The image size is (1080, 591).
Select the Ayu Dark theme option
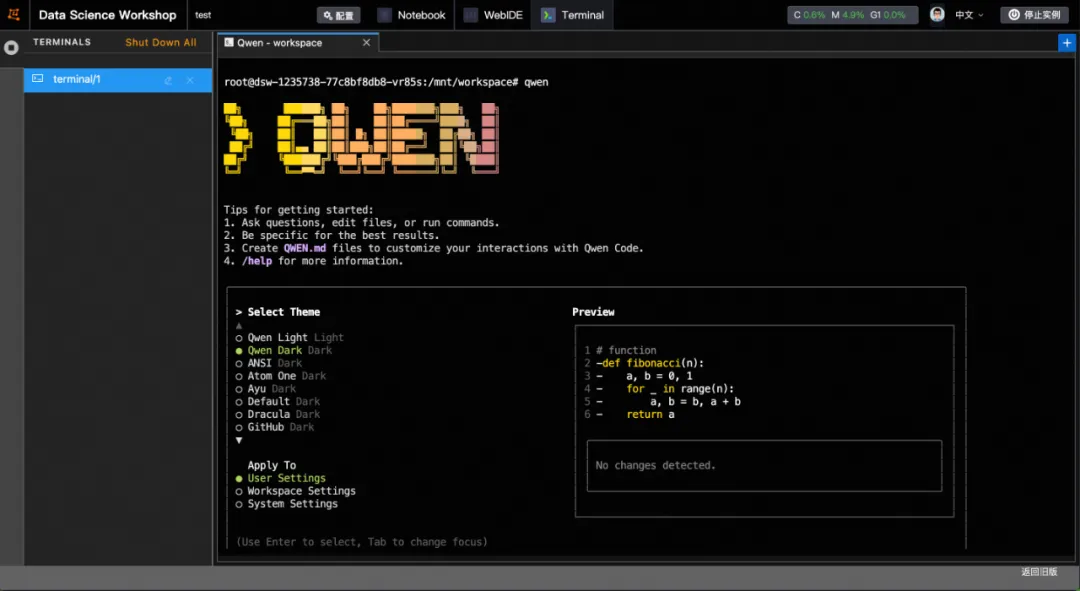pyautogui.click(x=266, y=388)
